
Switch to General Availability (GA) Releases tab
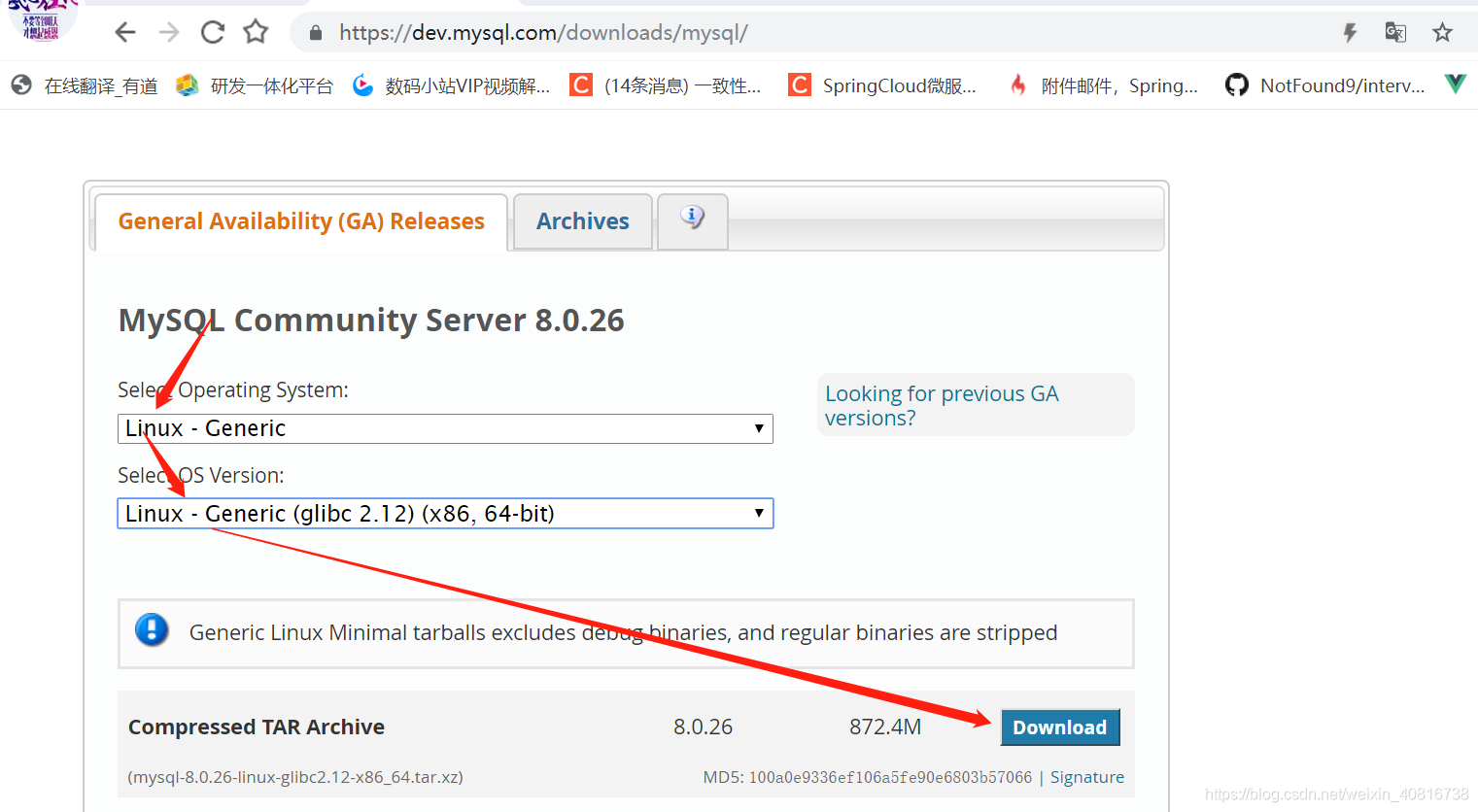[301, 221]
